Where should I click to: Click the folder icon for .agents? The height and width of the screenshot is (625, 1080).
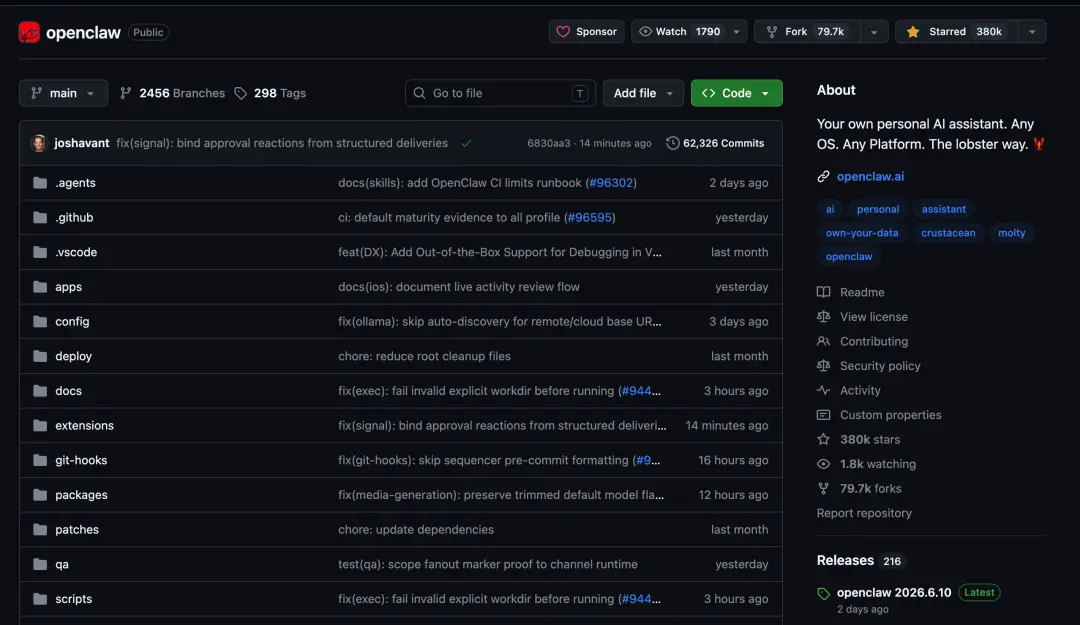pos(40,183)
